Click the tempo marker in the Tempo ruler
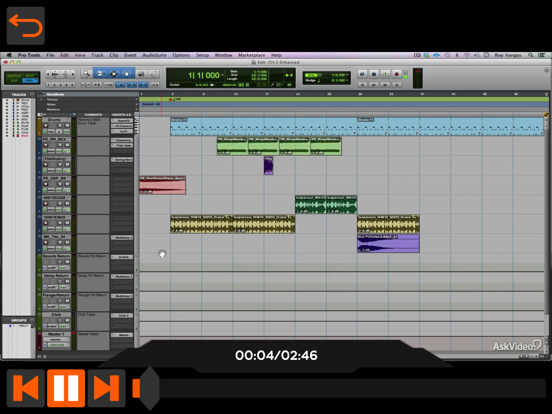The width and height of the screenshot is (552, 414). 170,100
